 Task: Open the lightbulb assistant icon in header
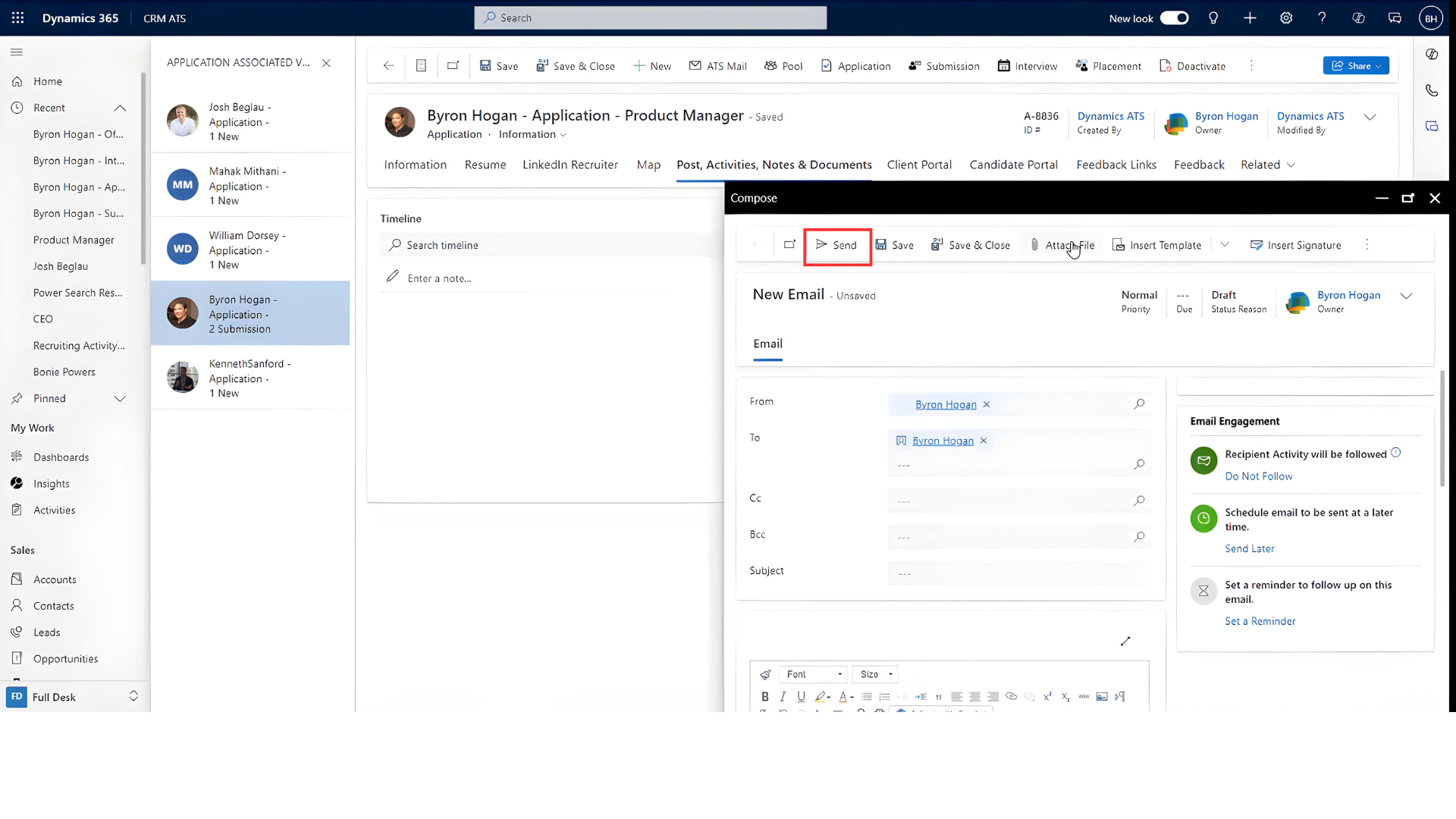pyautogui.click(x=1213, y=18)
